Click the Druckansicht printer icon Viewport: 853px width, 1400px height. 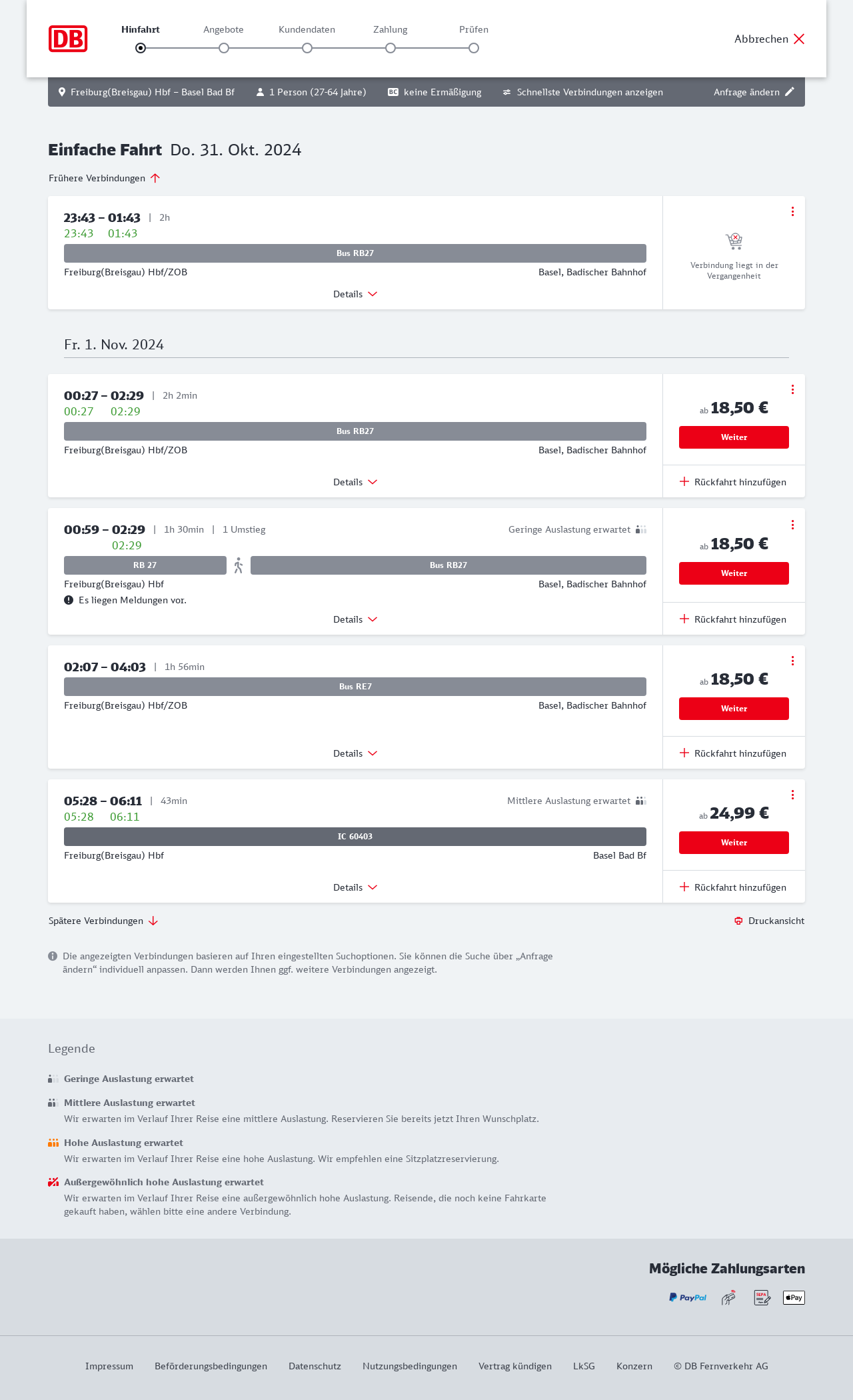[738, 921]
